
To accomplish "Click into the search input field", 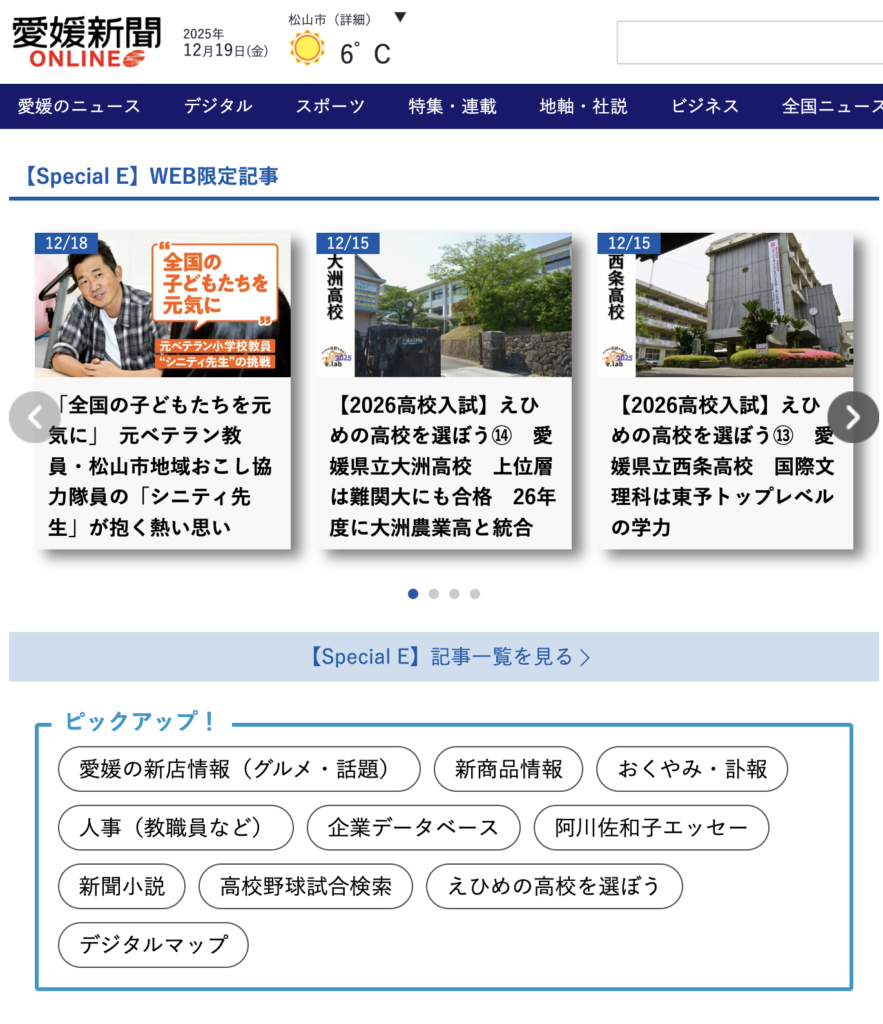I will coord(750,43).
